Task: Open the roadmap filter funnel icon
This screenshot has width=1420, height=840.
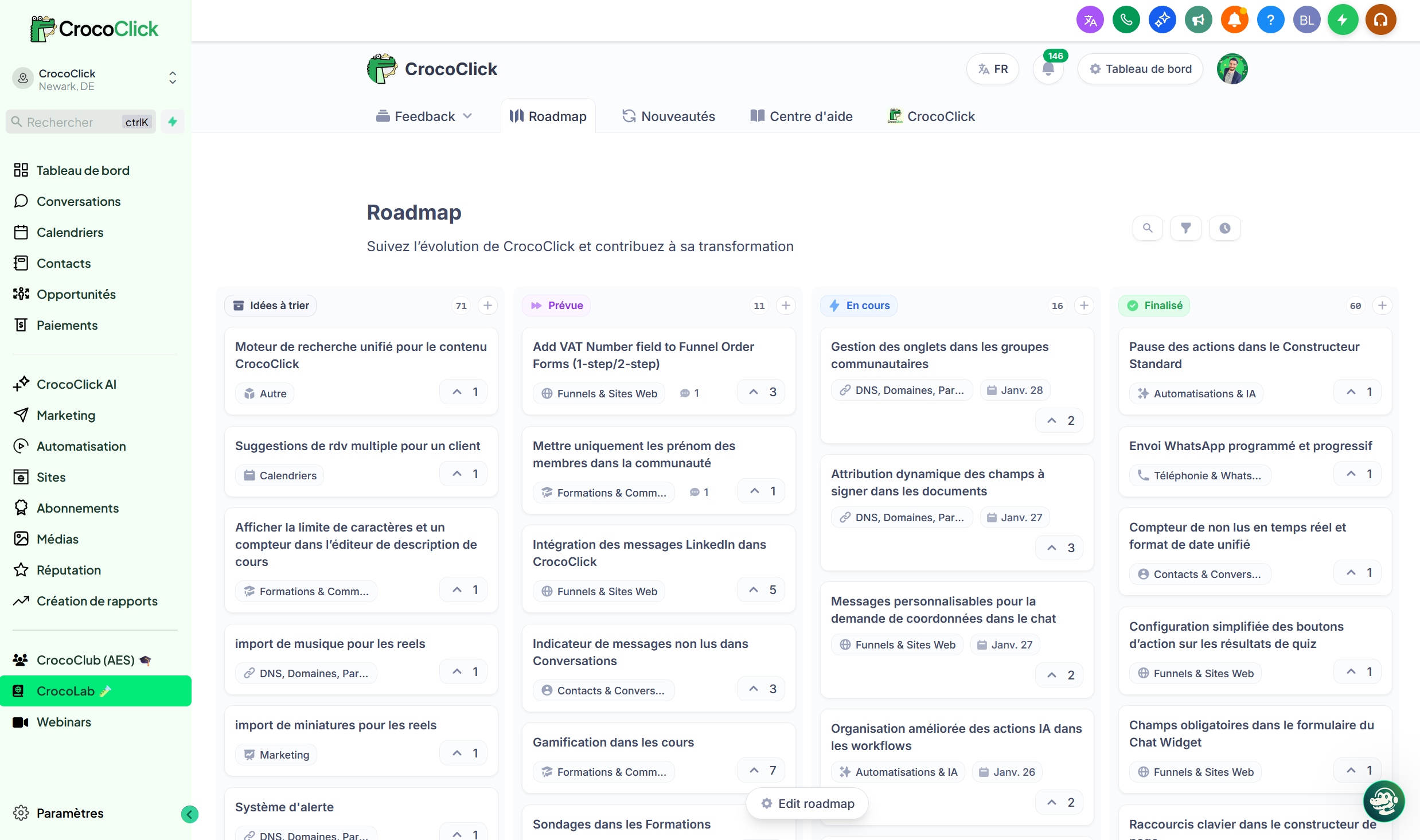Action: [1186, 228]
